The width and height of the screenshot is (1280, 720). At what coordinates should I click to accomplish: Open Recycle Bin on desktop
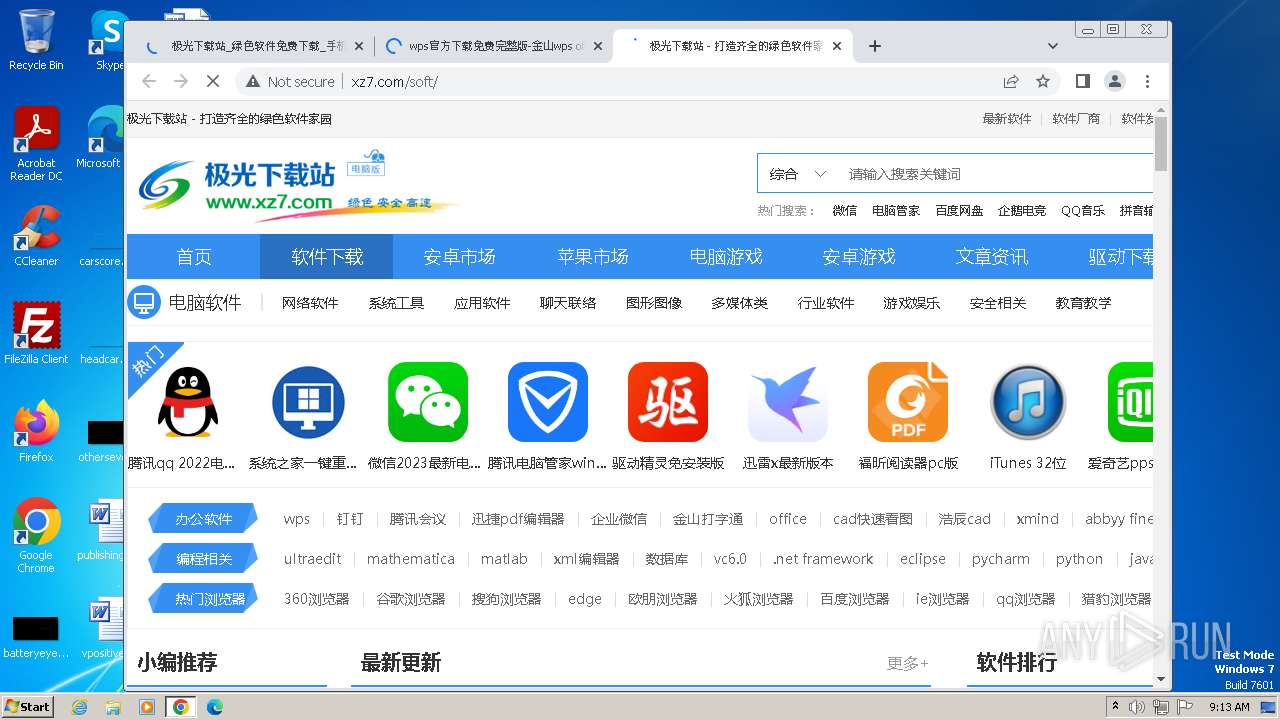coord(36,40)
